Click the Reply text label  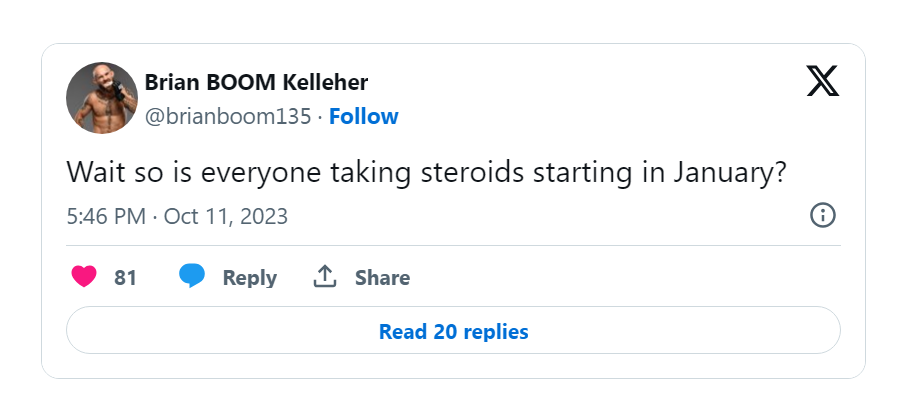tap(249, 278)
